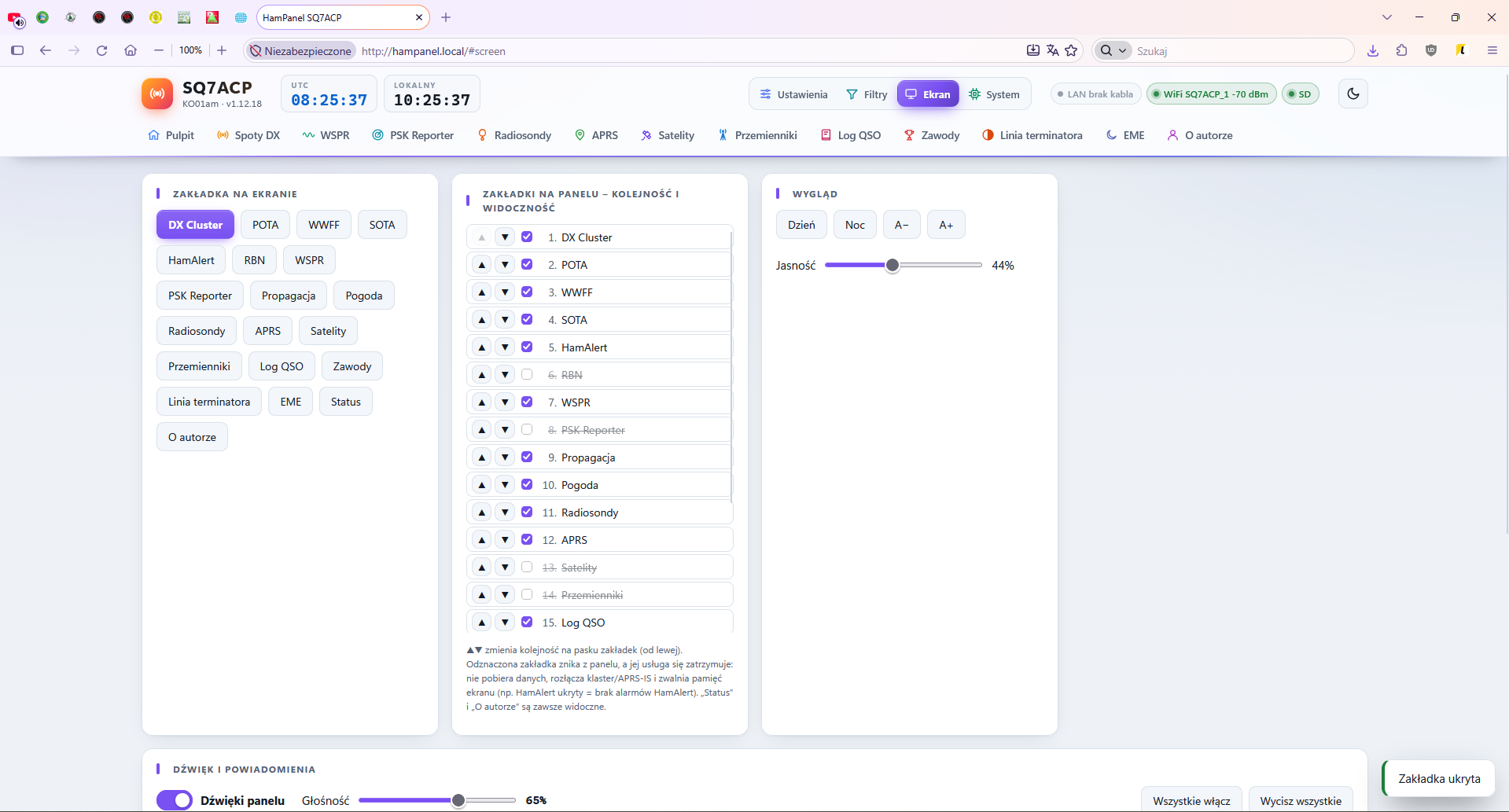Open Przemienniki navigation item
The image size is (1509, 812).
coord(757,135)
